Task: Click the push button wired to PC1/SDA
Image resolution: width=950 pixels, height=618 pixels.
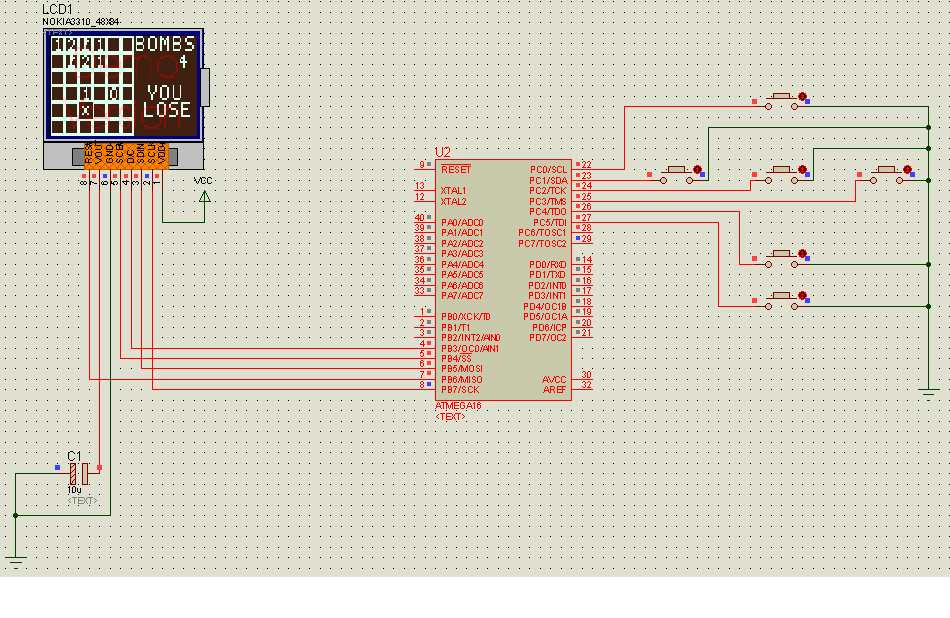Action: pyautogui.click(x=676, y=174)
